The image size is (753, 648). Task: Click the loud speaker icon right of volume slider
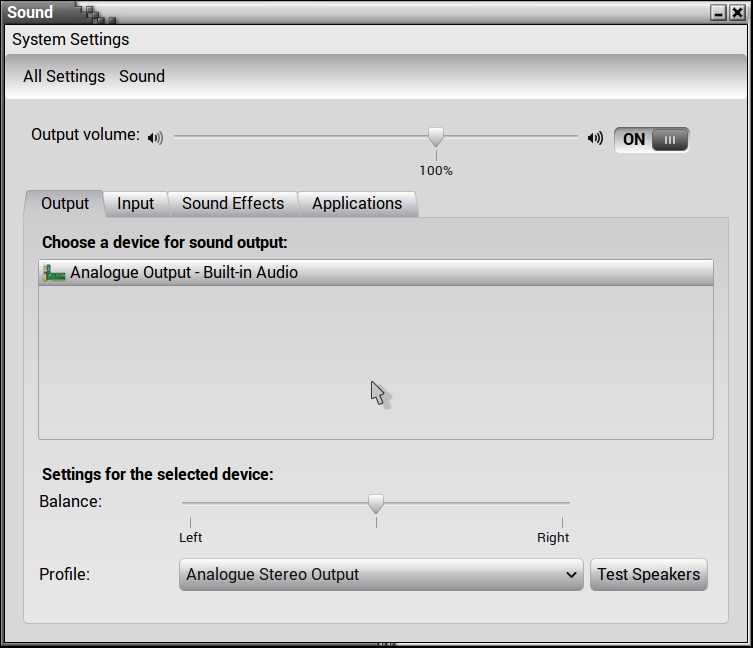click(x=595, y=138)
